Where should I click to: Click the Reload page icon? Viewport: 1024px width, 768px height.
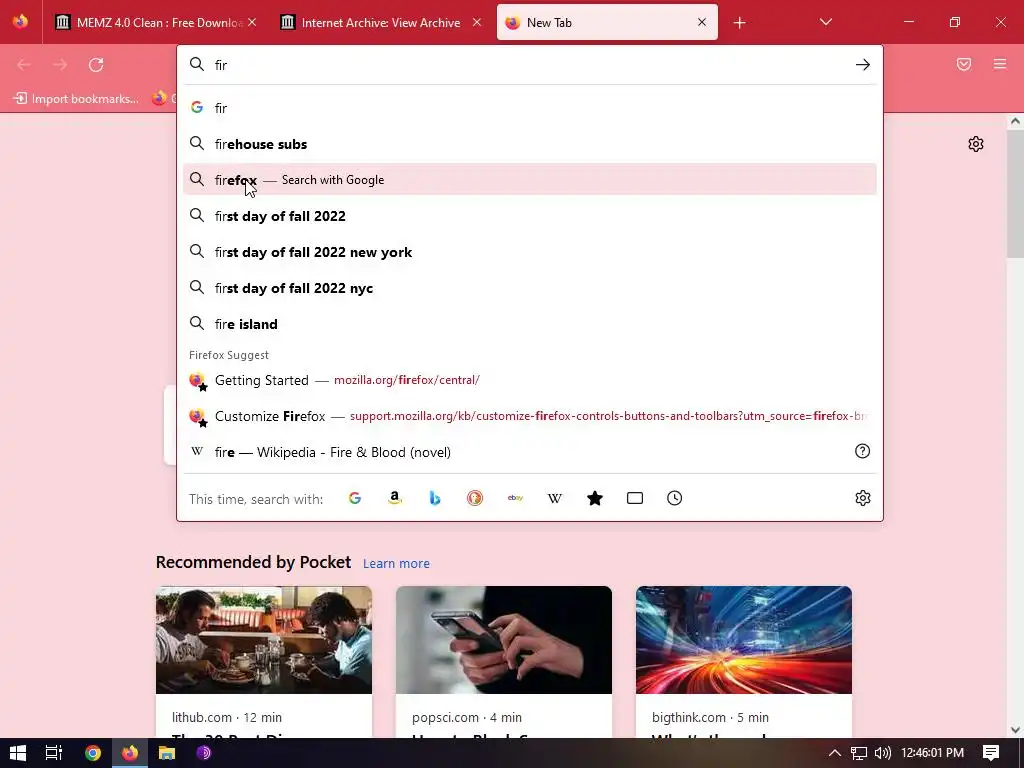(x=96, y=65)
